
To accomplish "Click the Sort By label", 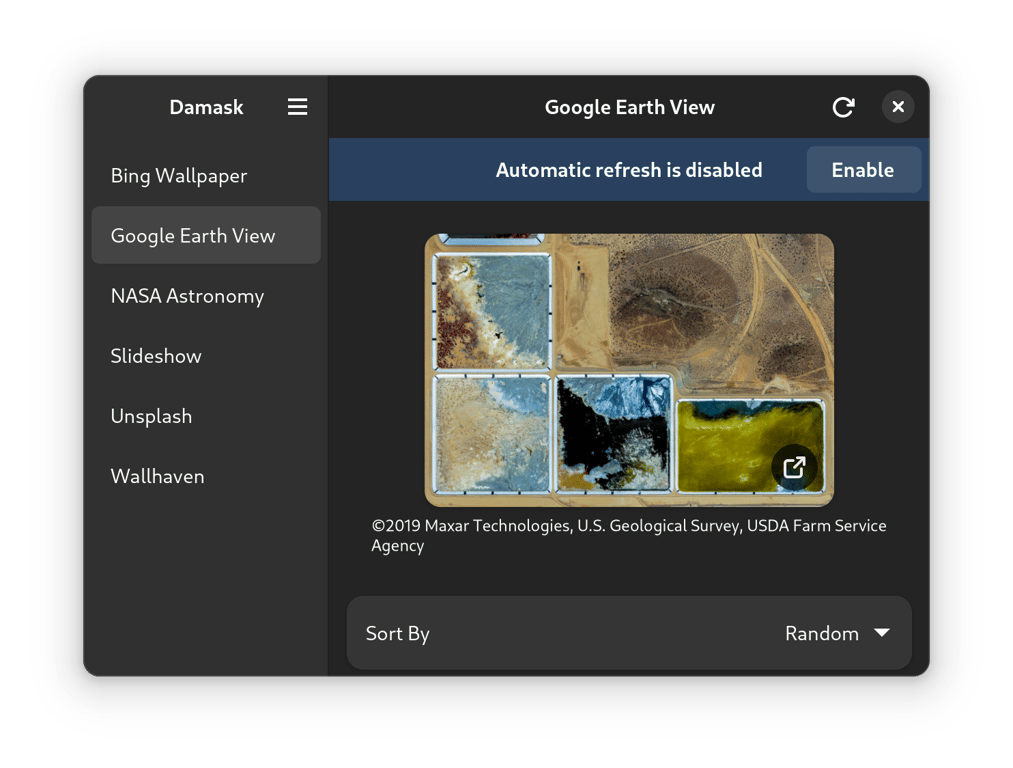I will click(x=398, y=634).
